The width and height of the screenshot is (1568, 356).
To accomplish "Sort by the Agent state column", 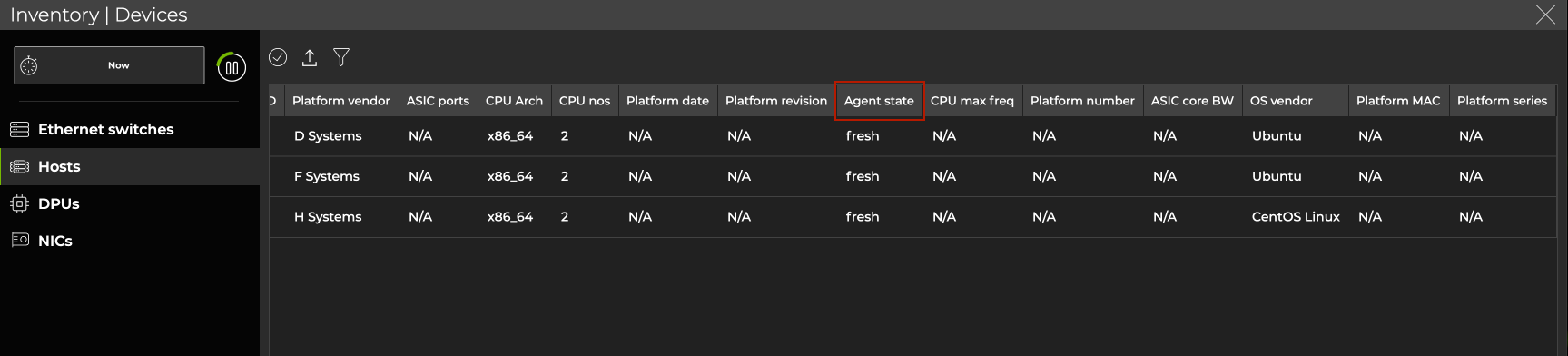I will 879,101.
